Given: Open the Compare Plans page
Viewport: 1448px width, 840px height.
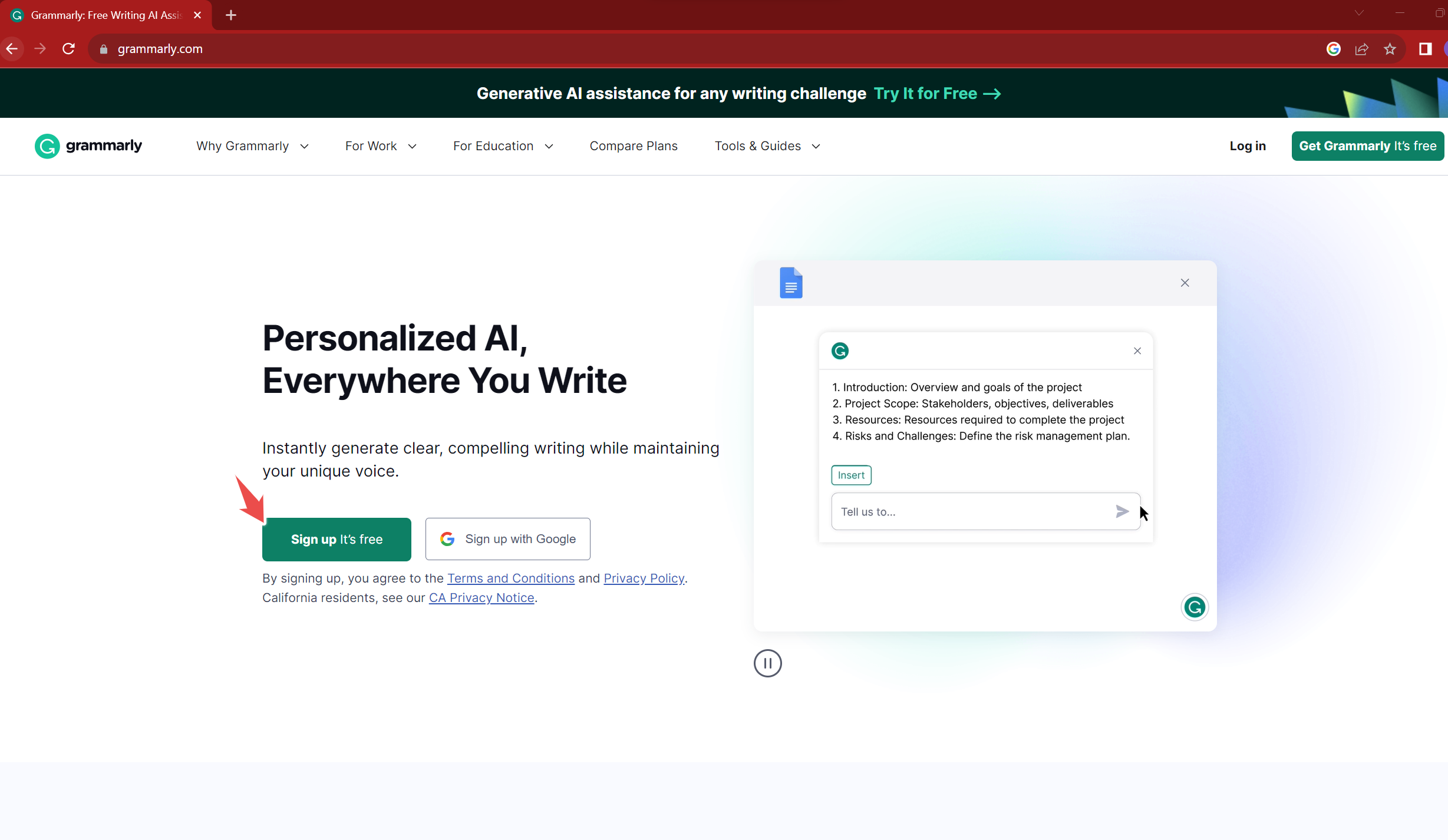Looking at the screenshot, I should pyautogui.click(x=634, y=146).
